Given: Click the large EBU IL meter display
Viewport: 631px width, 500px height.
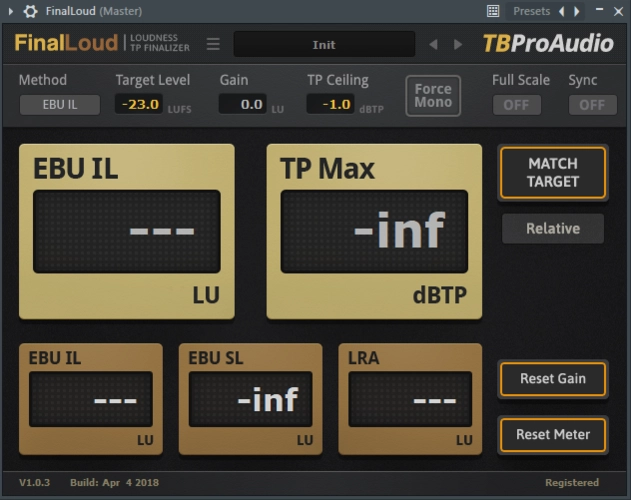Looking at the screenshot, I should 127,231.
